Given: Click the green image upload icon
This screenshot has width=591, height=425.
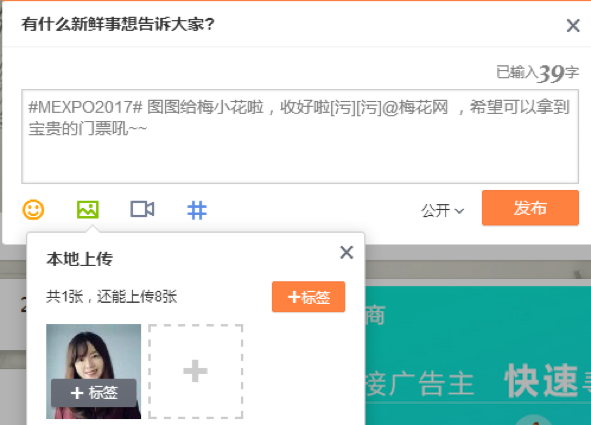Looking at the screenshot, I should 88,209.
